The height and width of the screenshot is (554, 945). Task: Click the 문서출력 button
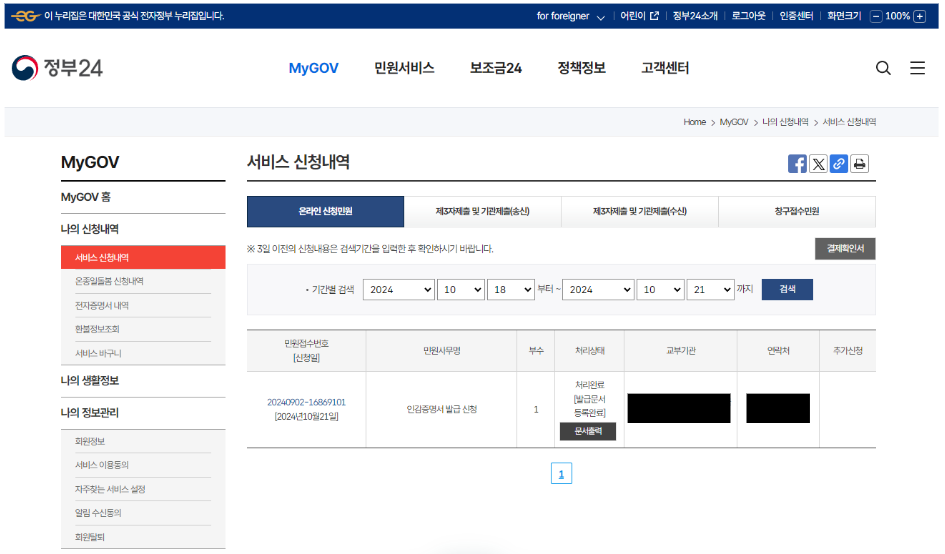click(x=588, y=431)
